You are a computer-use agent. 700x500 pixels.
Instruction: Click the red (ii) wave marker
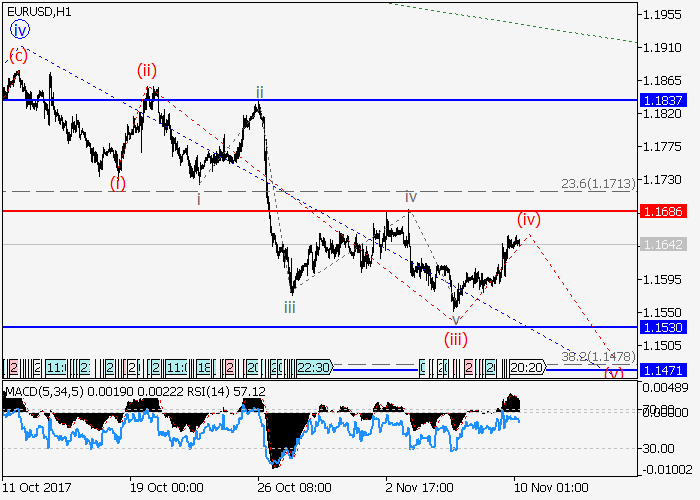click(x=147, y=70)
